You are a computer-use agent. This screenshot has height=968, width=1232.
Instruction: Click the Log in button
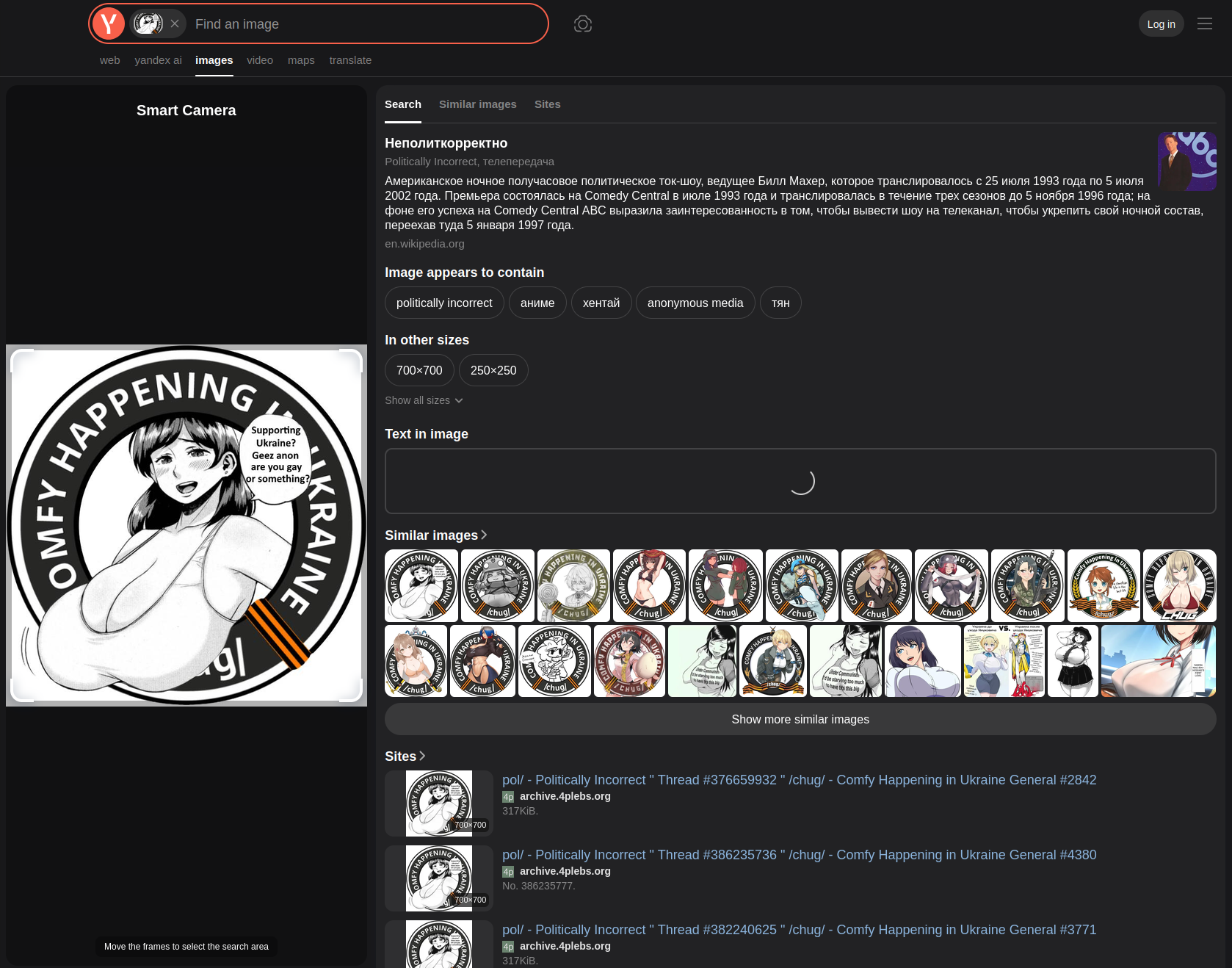point(1162,24)
